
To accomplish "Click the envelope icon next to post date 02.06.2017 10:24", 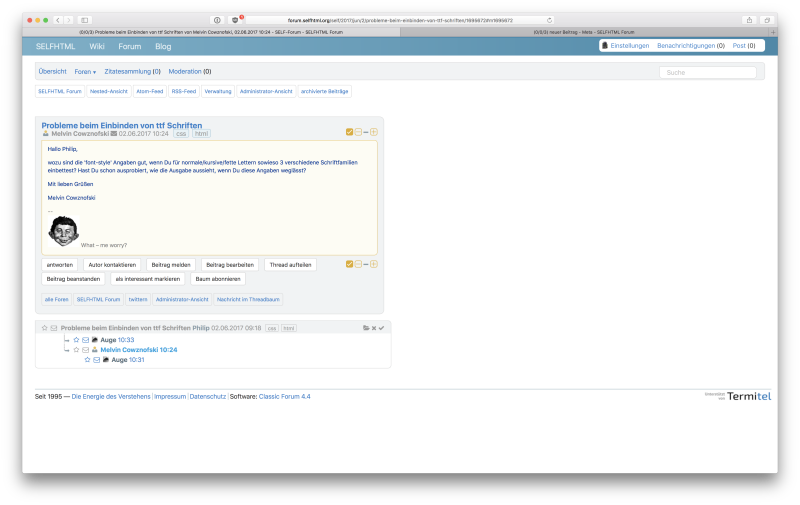I will click(x=114, y=134).
